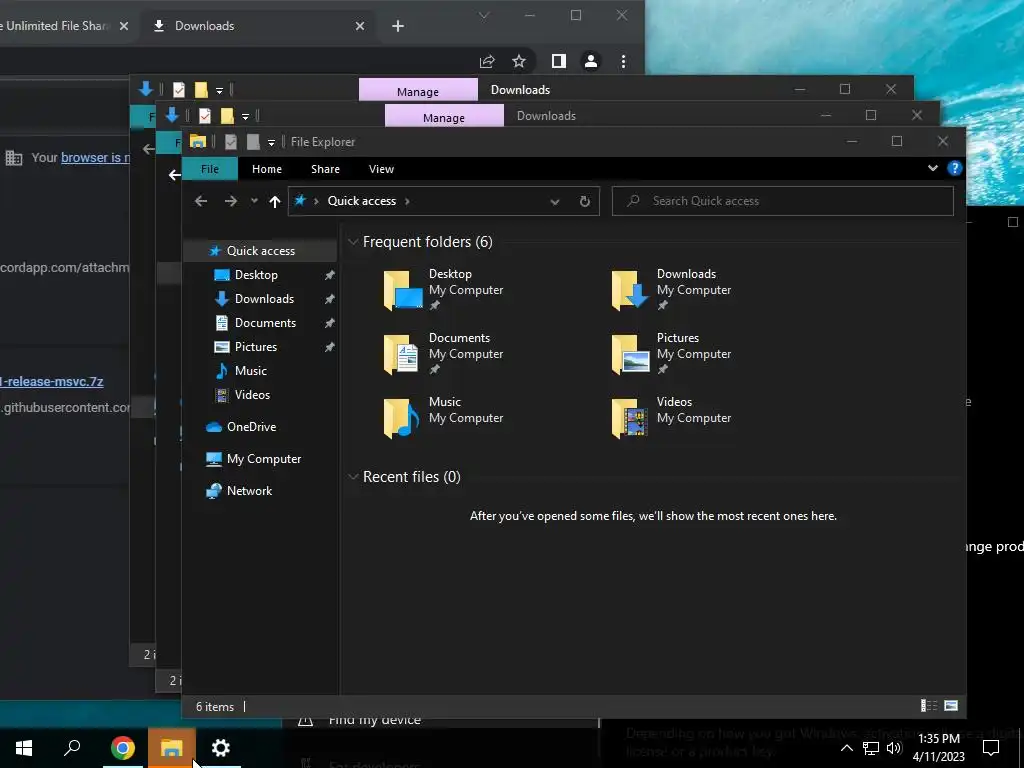Screen dimensions: 1024x768
Task: Select the Videos folder icon in Frequent folders
Action: click(630, 418)
